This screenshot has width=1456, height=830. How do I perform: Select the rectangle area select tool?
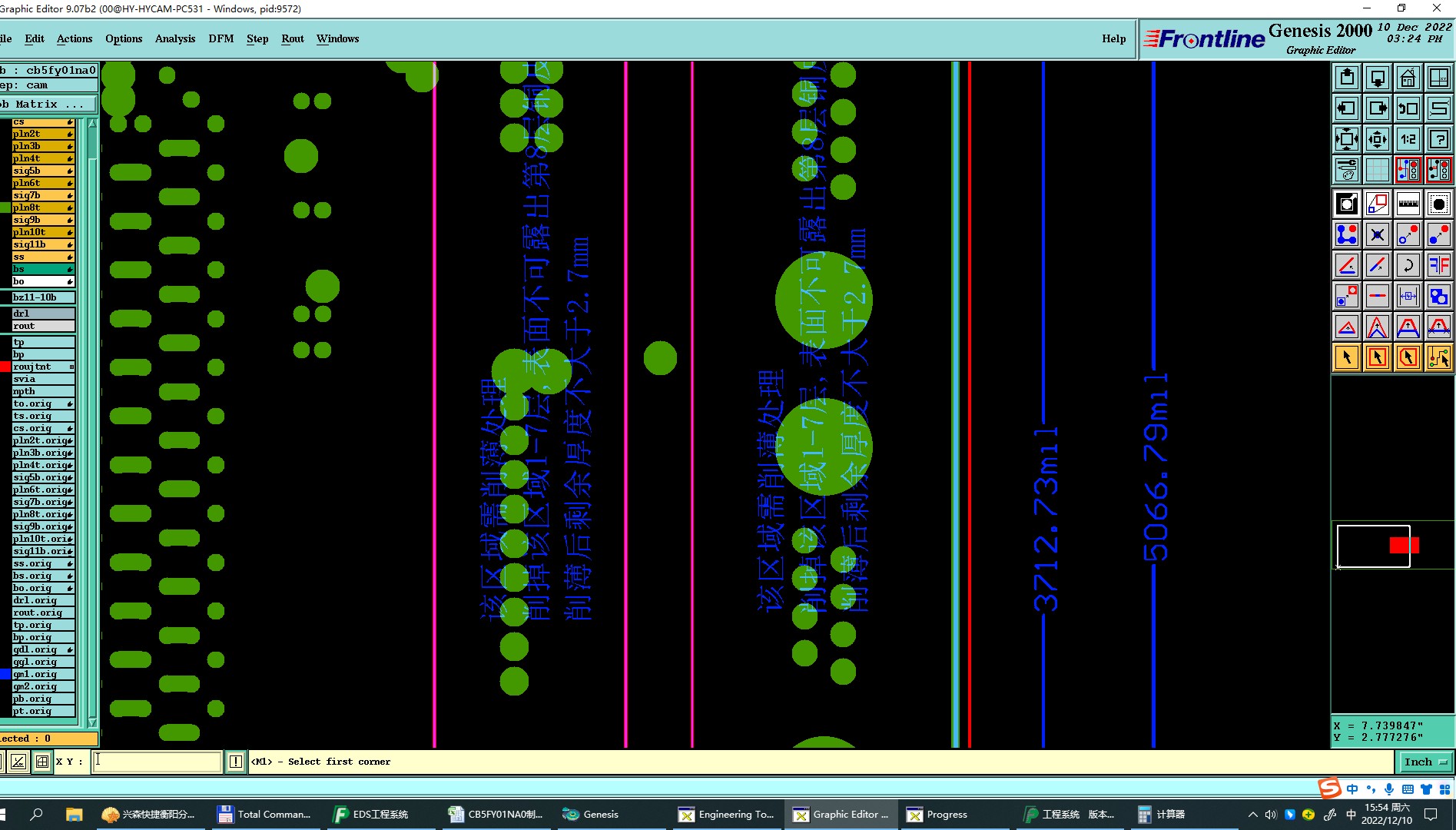[x=1378, y=357]
